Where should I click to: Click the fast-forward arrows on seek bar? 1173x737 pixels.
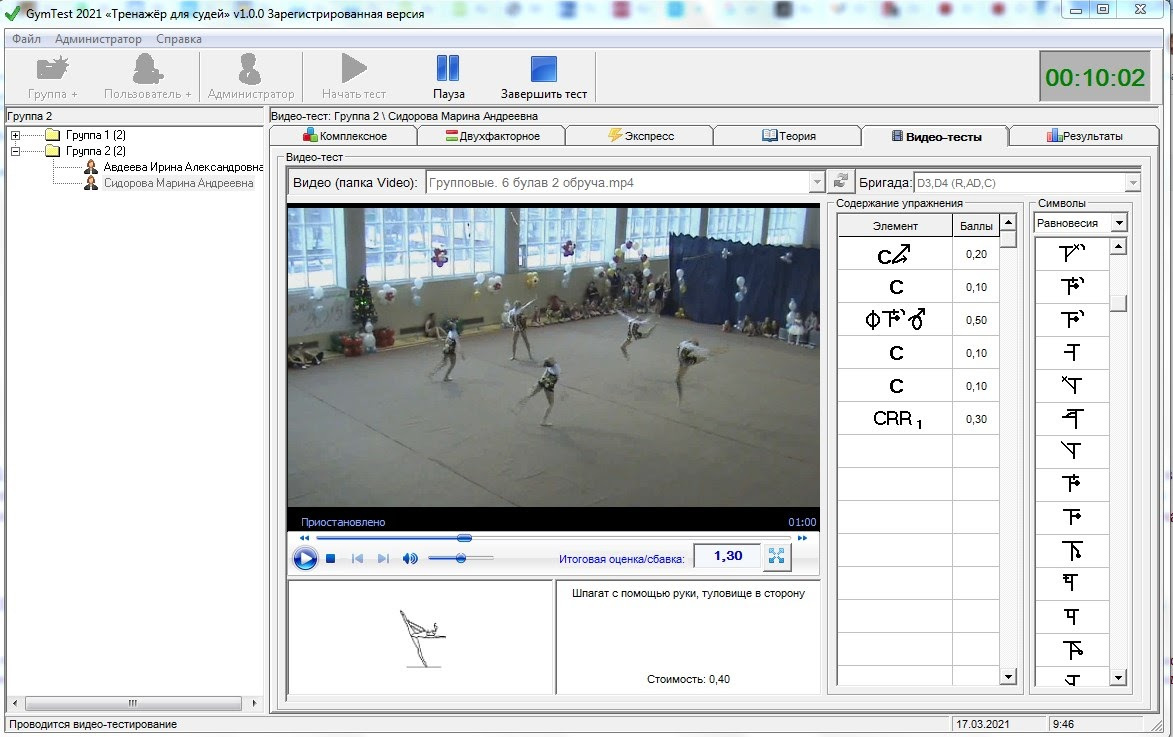tap(802, 538)
